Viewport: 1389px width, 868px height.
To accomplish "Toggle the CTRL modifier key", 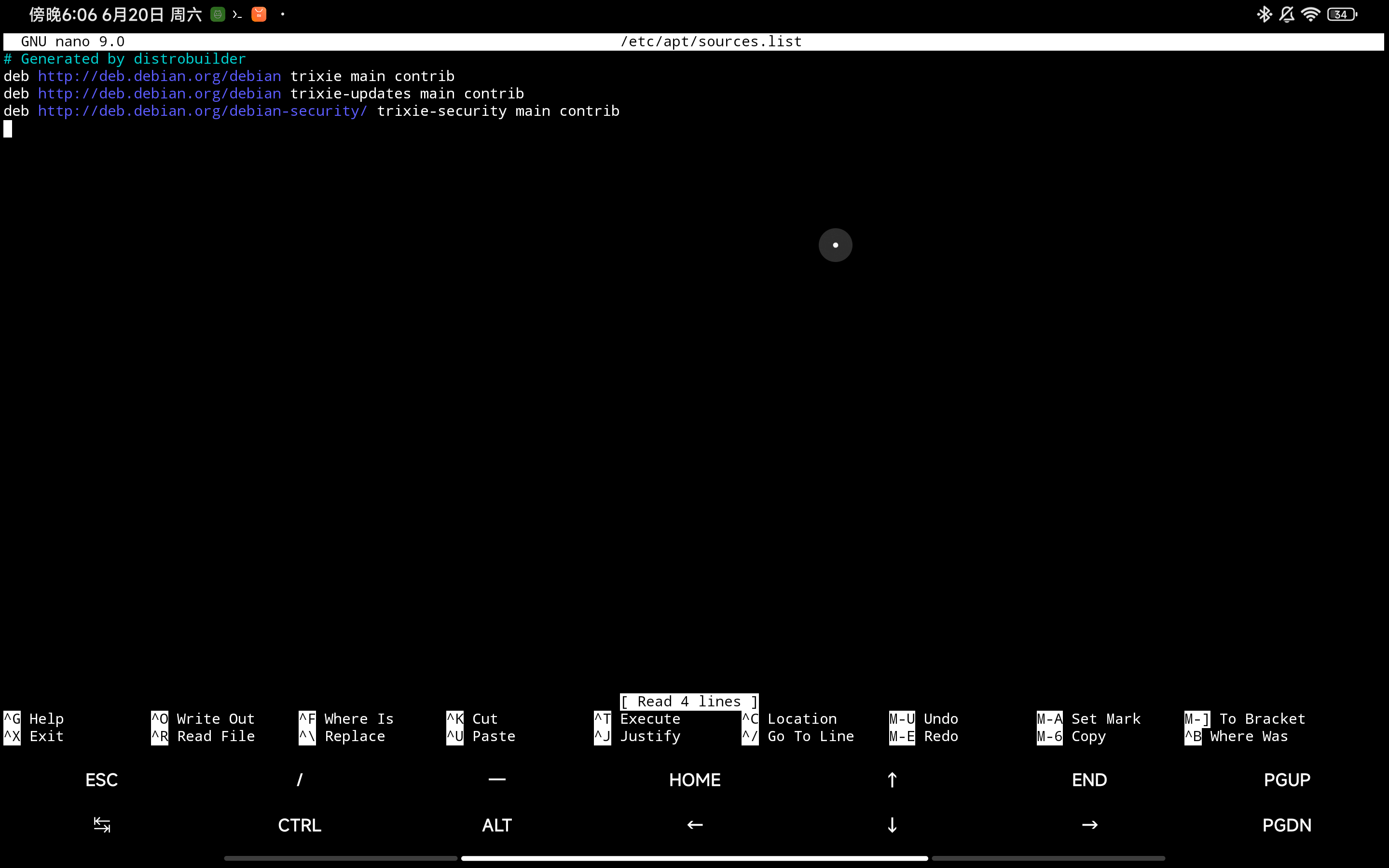I will (299, 825).
